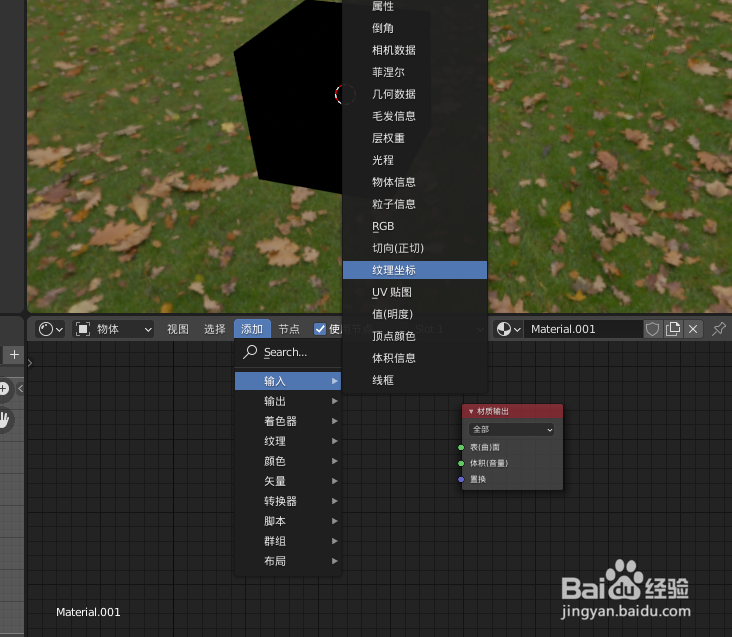Click the 3D cursor in viewport
The image size is (732, 637).
[x=345, y=95]
